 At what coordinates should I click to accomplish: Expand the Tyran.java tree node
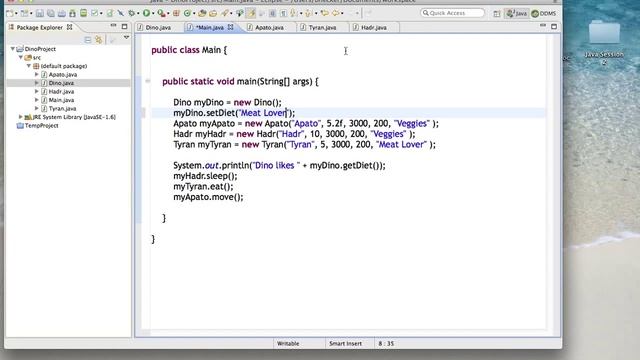37,108
